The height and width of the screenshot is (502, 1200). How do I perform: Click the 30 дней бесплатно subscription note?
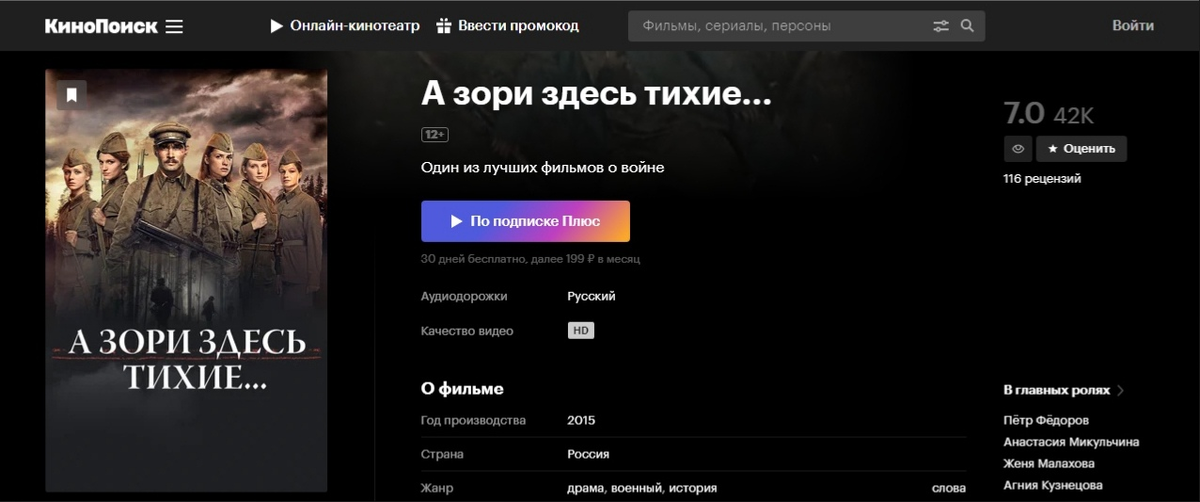pos(531,259)
